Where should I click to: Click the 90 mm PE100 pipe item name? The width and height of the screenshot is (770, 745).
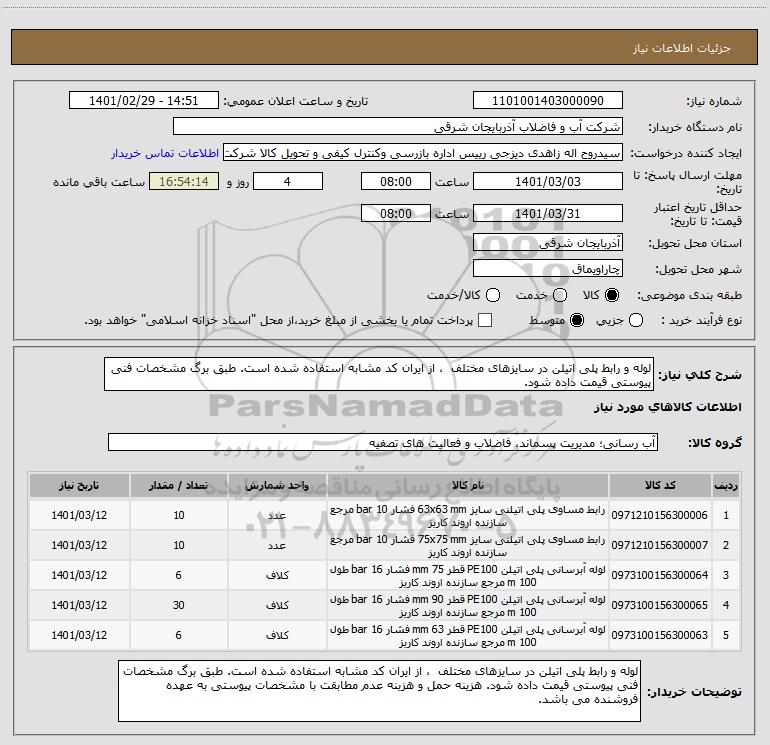tap(468, 606)
